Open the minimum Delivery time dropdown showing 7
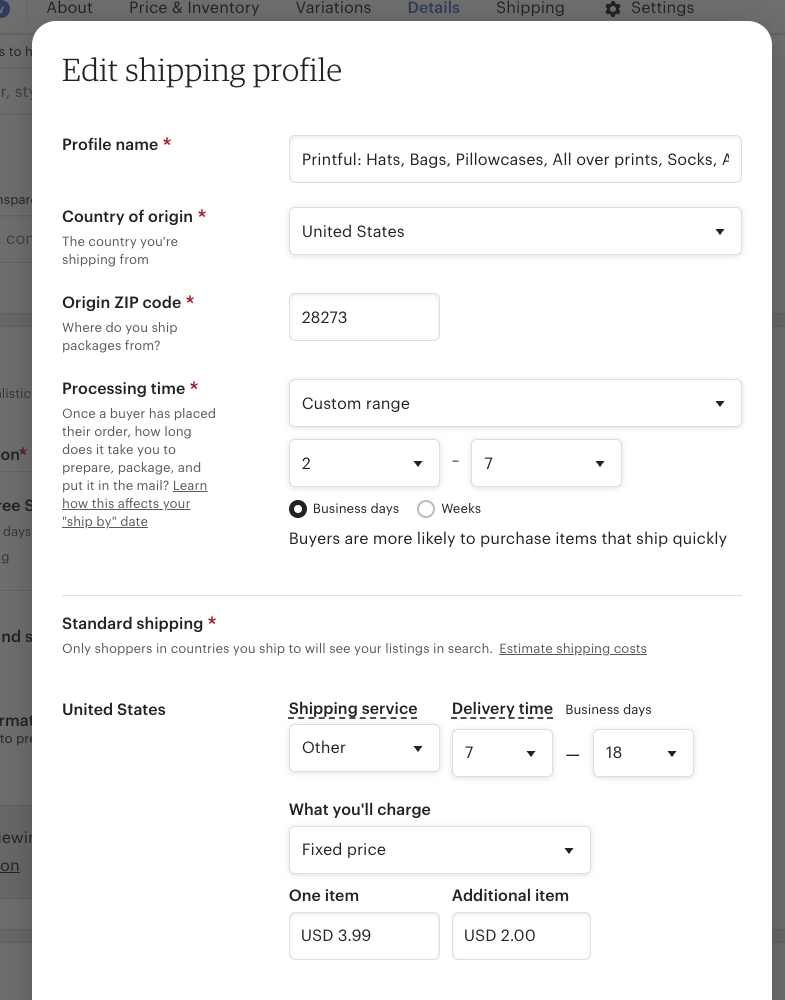 click(502, 753)
